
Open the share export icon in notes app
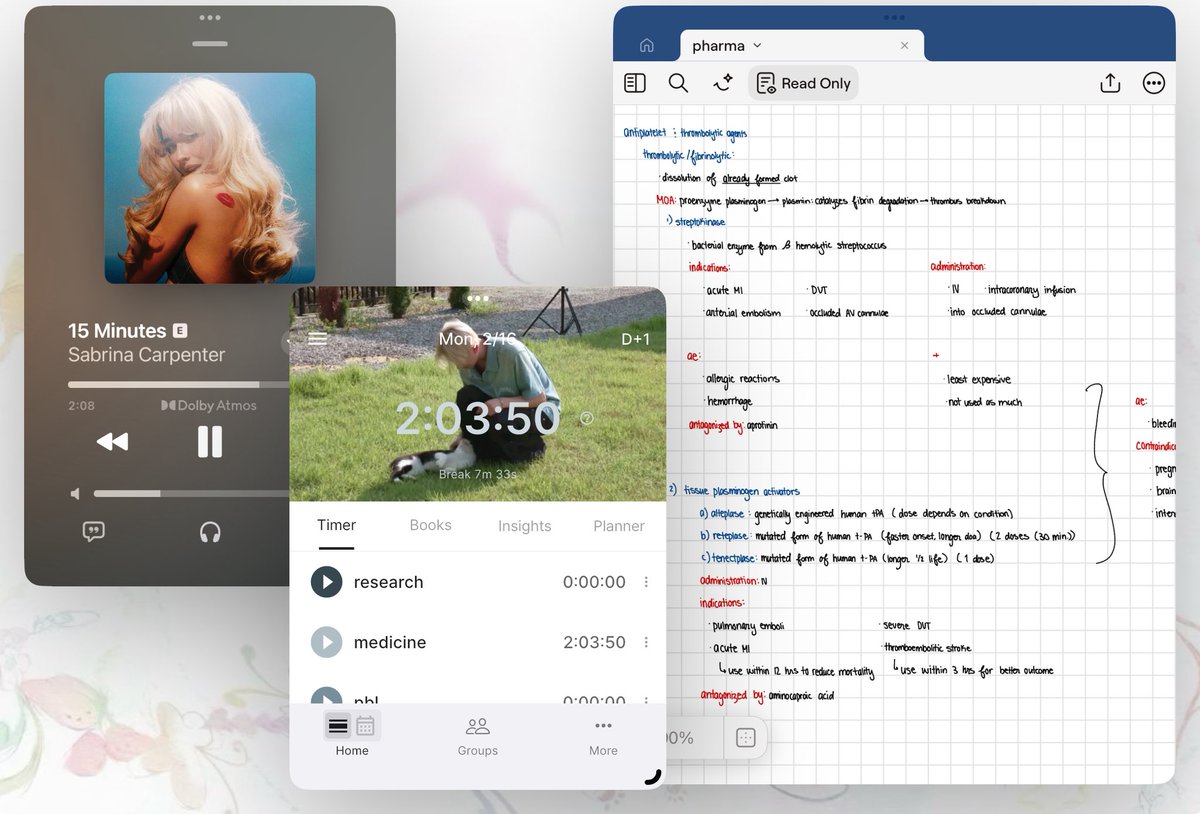click(1110, 84)
